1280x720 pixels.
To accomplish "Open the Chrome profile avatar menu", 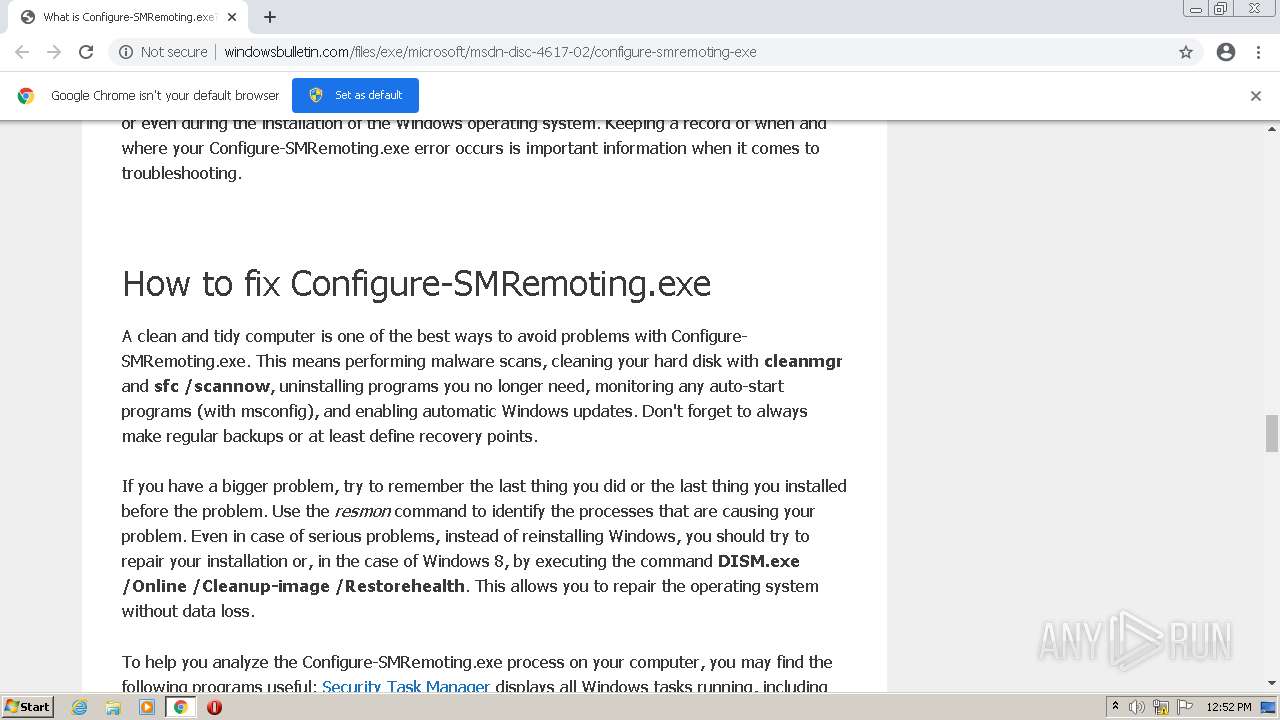I will (x=1226, y=52).
